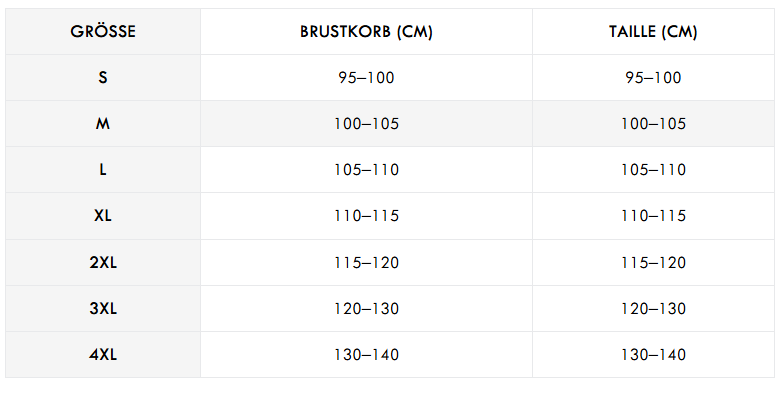Select the XL size label

[x=103, y=216]
